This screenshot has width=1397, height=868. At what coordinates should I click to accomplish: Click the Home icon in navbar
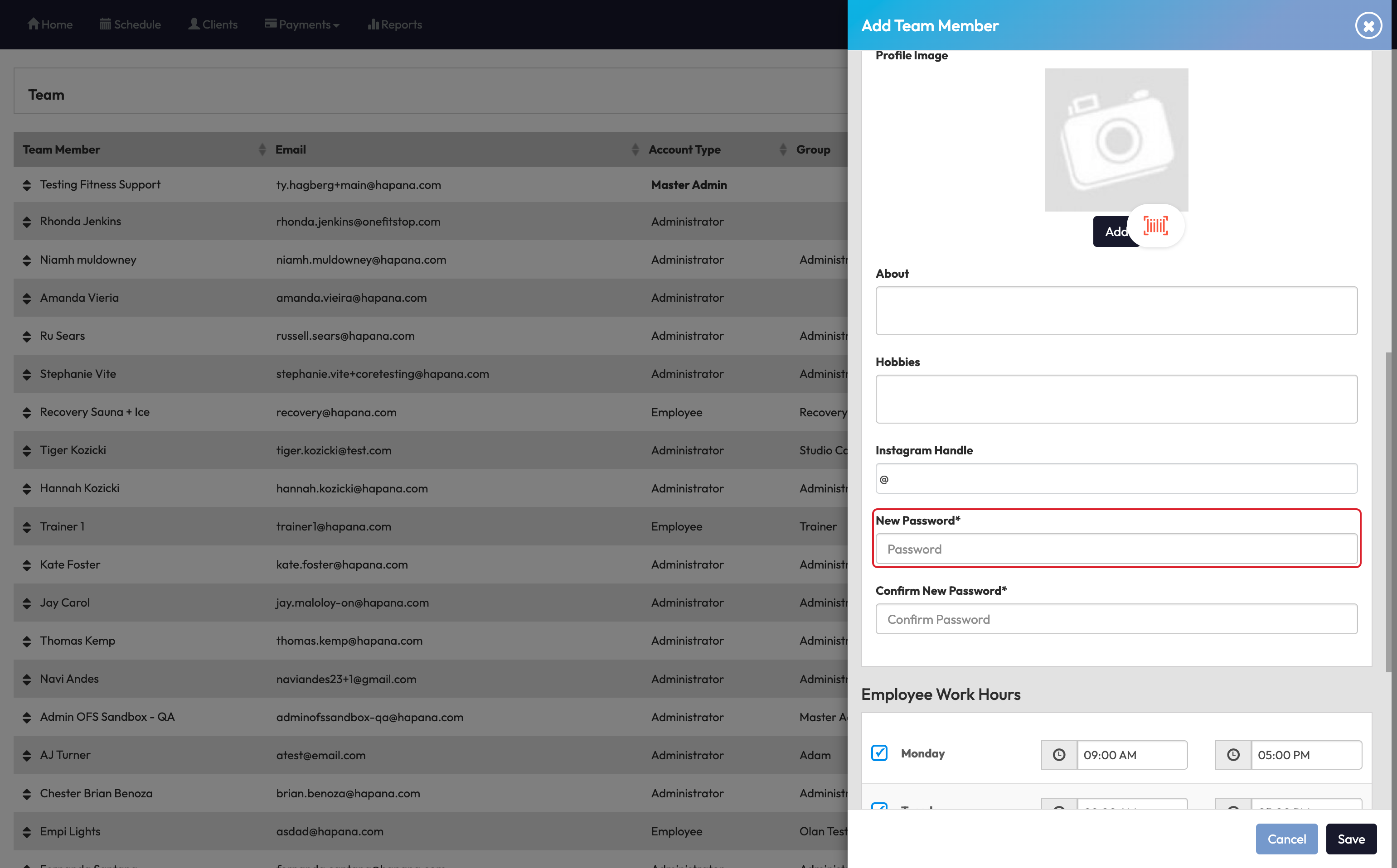point(34,24)
